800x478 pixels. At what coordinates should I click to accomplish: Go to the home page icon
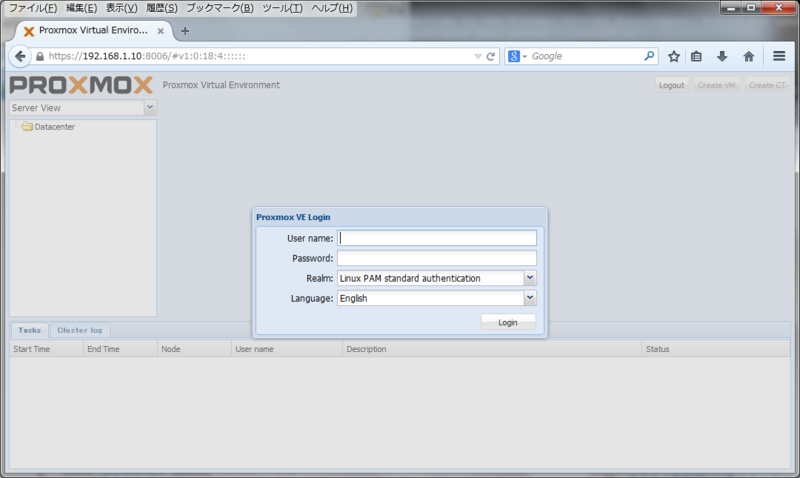pos(748,56)
